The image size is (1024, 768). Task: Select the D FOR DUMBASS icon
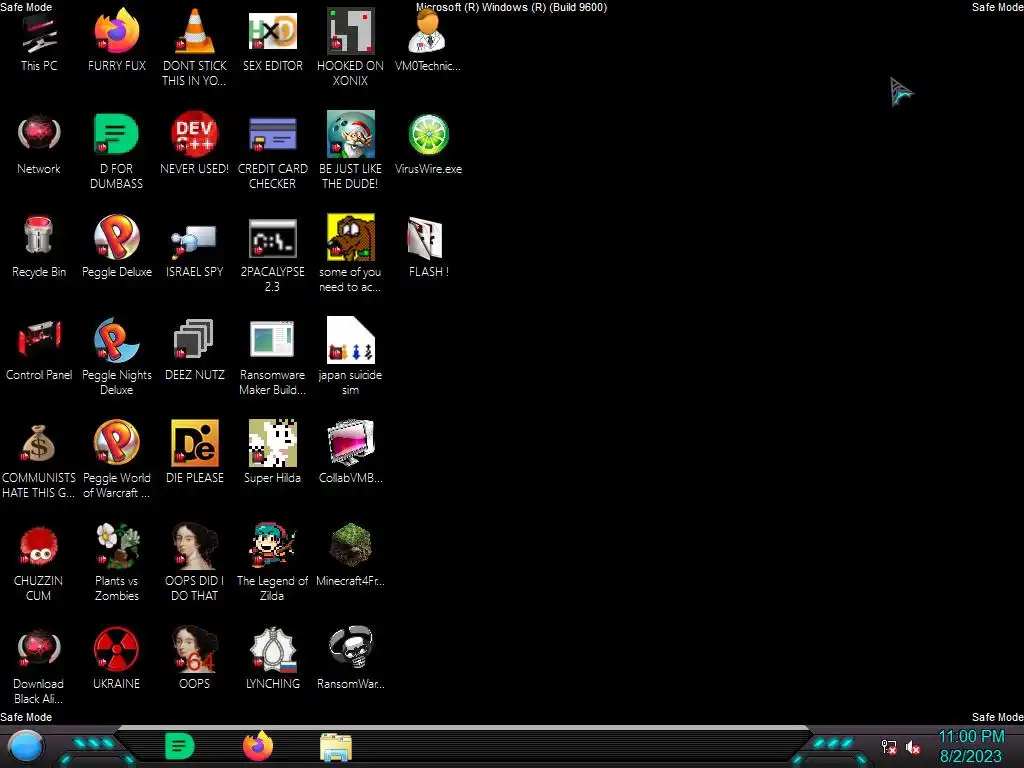pyautogui.click(x=116, y=134)
